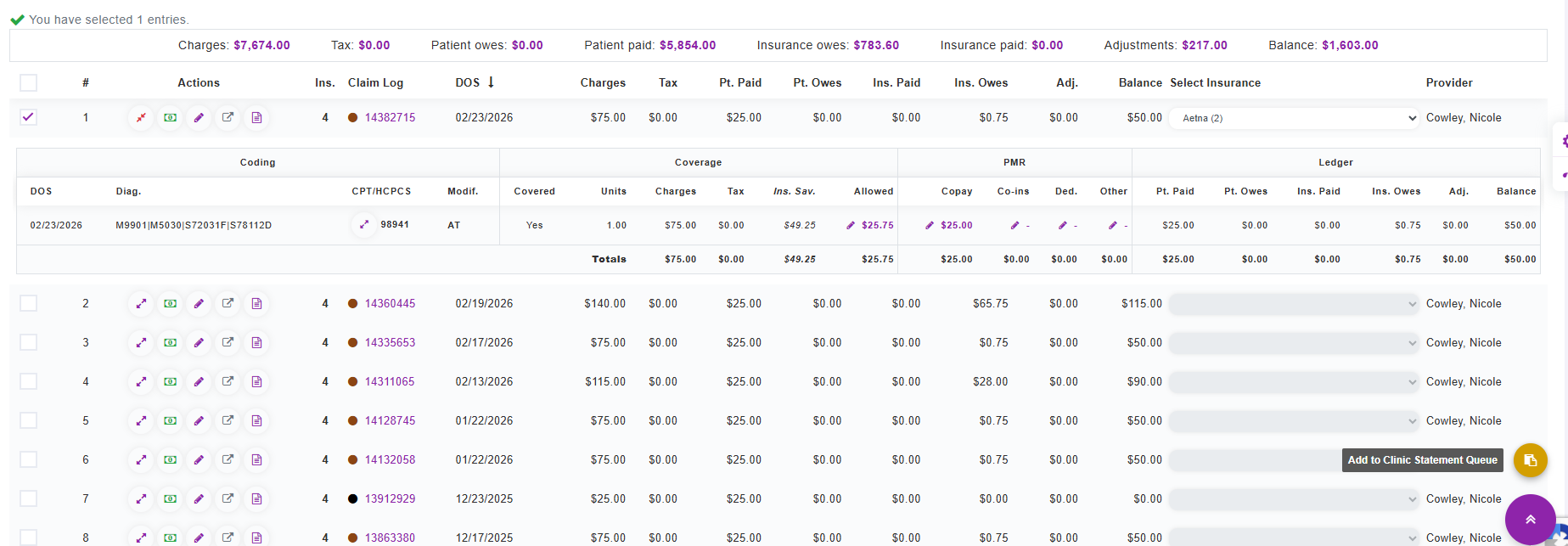Uncheck the checkbox for row 1

coord(28,117)
